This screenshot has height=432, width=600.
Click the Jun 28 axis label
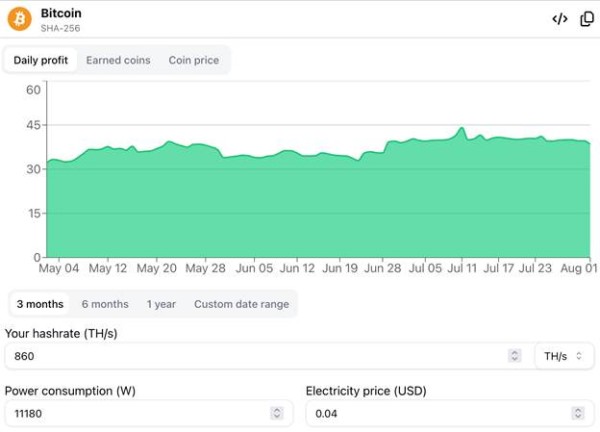(383, 268)
